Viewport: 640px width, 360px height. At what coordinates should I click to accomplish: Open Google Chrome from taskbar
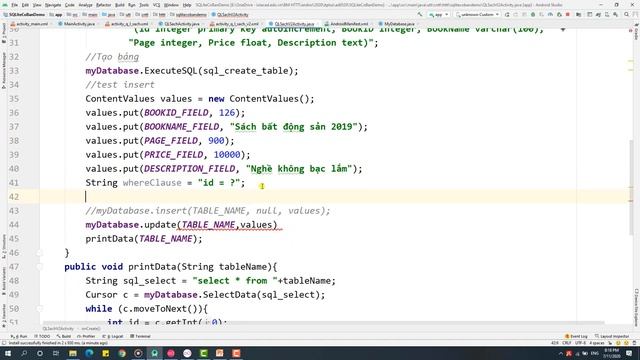(x=122, y=353)
